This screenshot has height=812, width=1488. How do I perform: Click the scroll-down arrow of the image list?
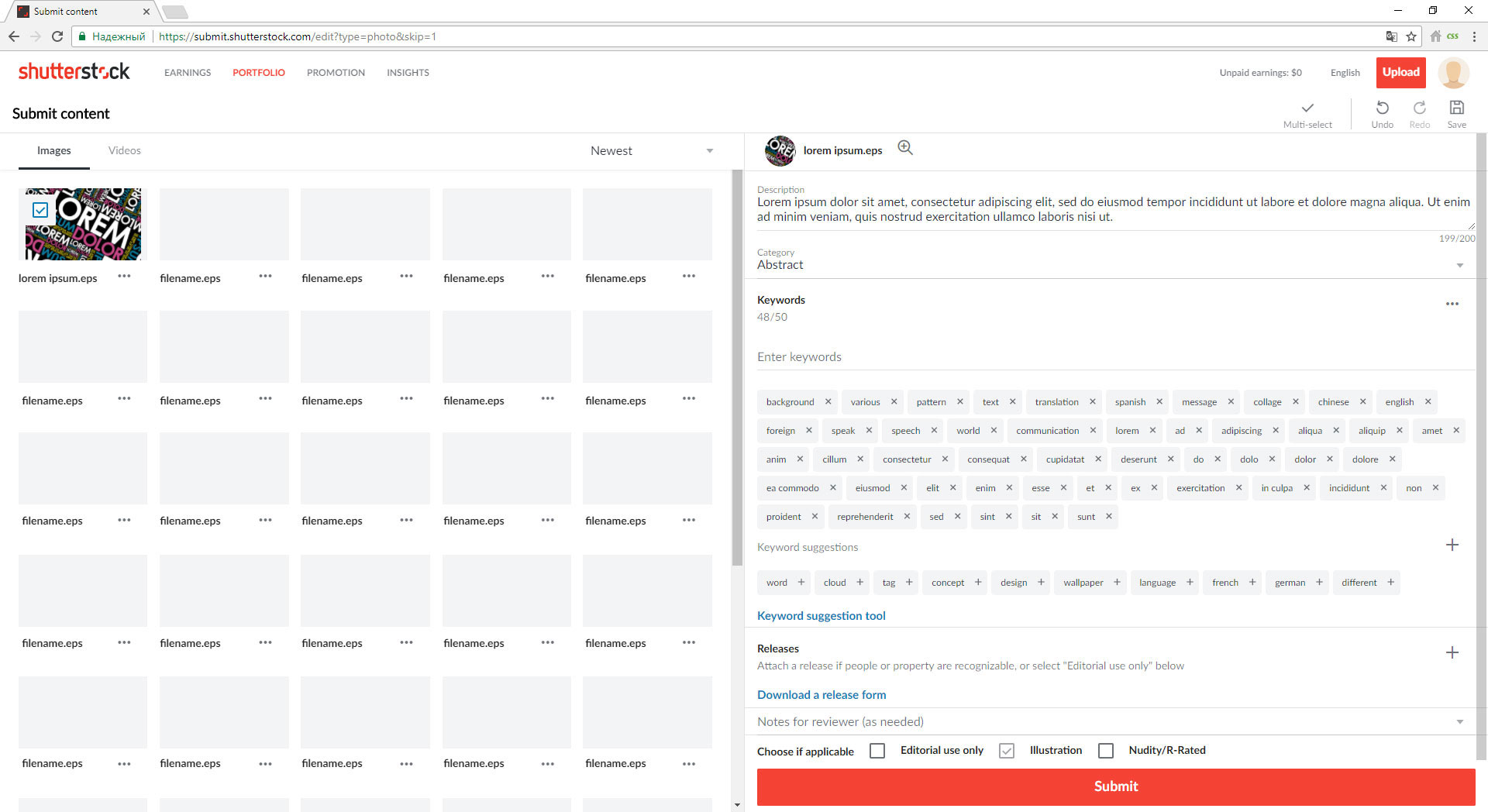737,806
